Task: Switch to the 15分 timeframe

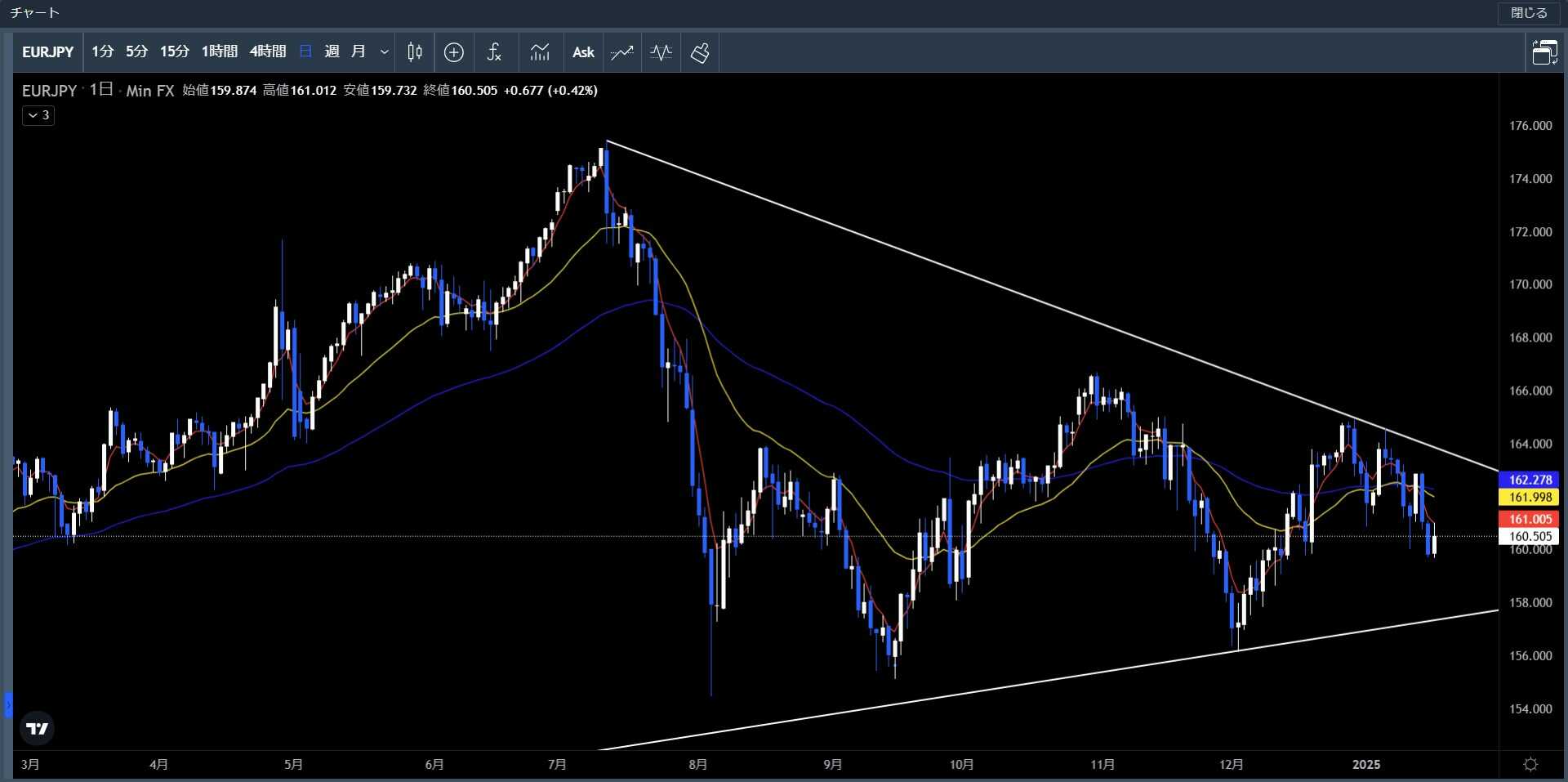Action: point(174,52)
